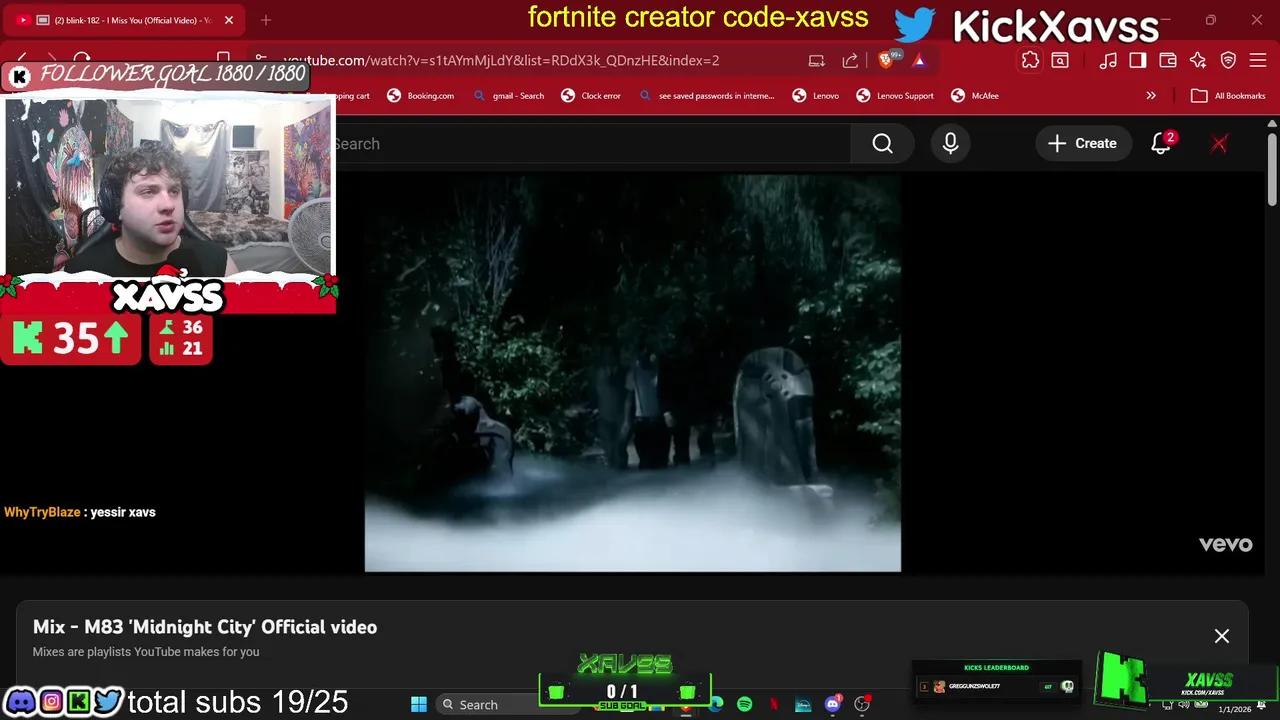The image size is (1280, 720).
Task: Open OBS Studio from the taskbar
Action: (862, 705)
